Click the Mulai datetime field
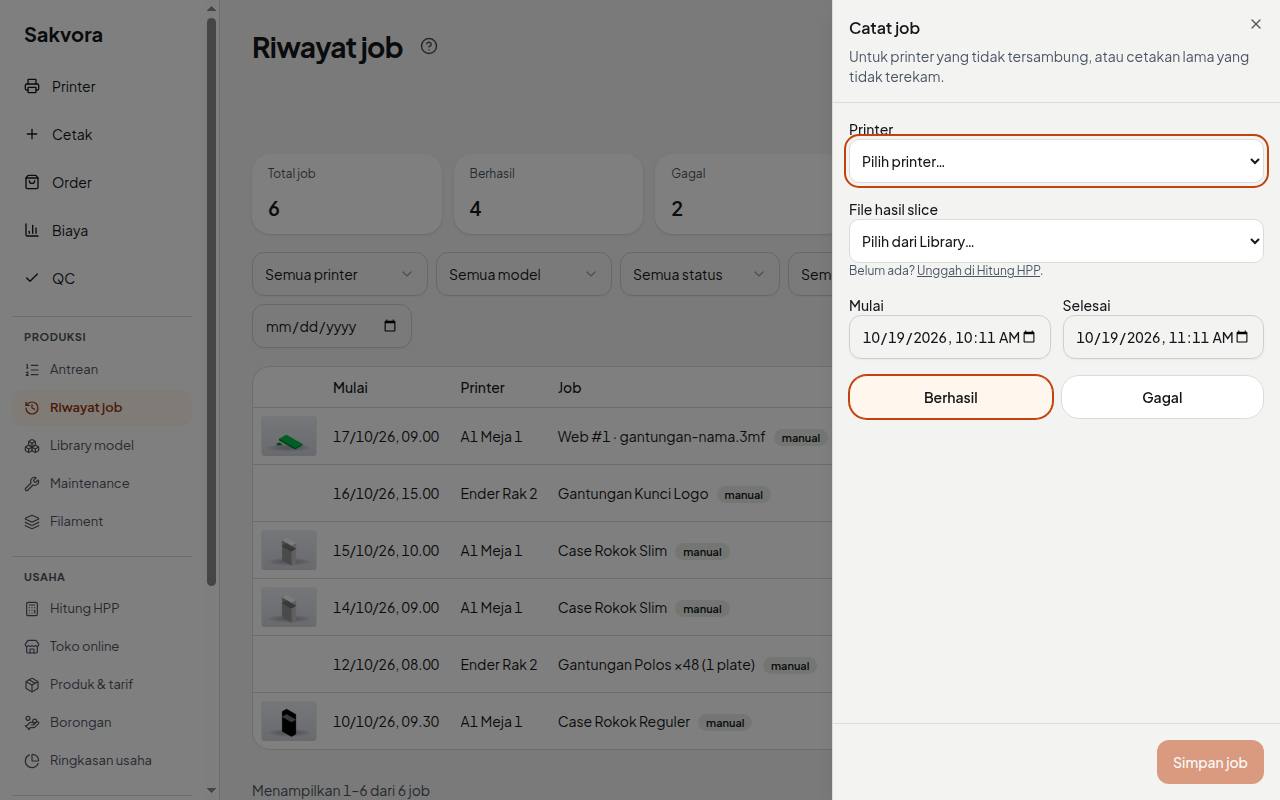The image size is (1280, 800). (950, 337)
